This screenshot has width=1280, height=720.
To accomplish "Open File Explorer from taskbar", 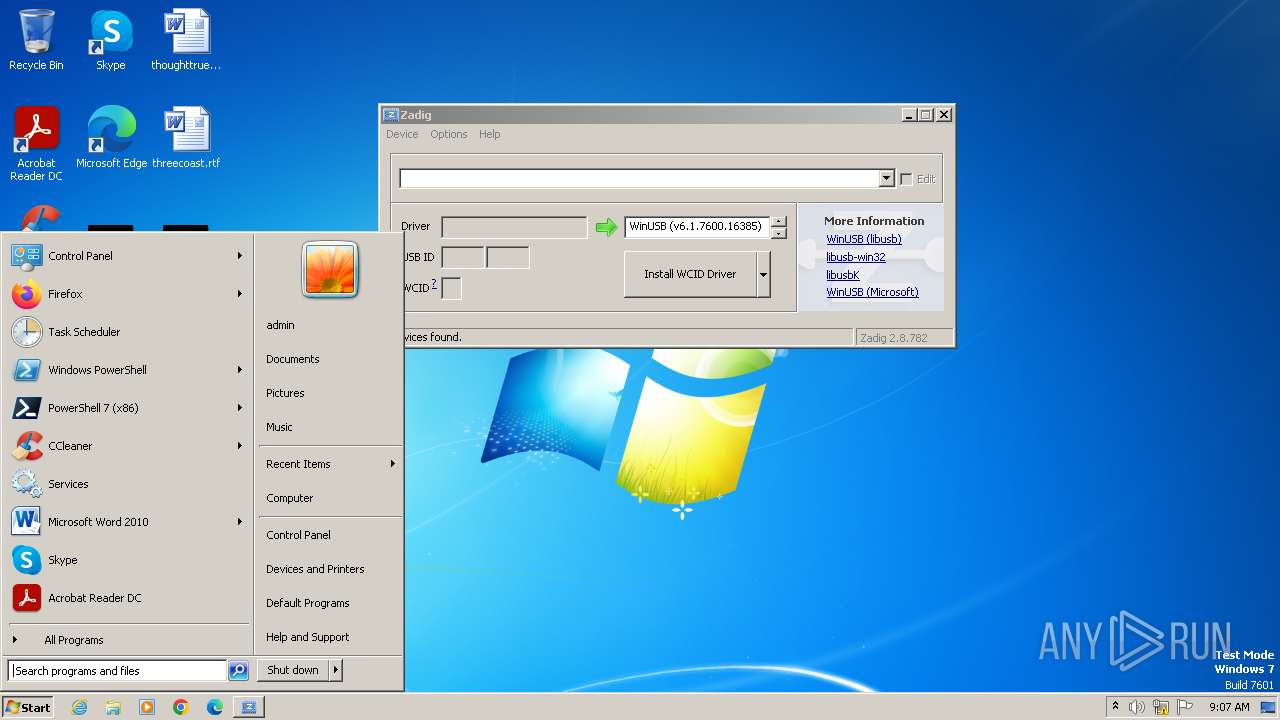I will (113, 707).
